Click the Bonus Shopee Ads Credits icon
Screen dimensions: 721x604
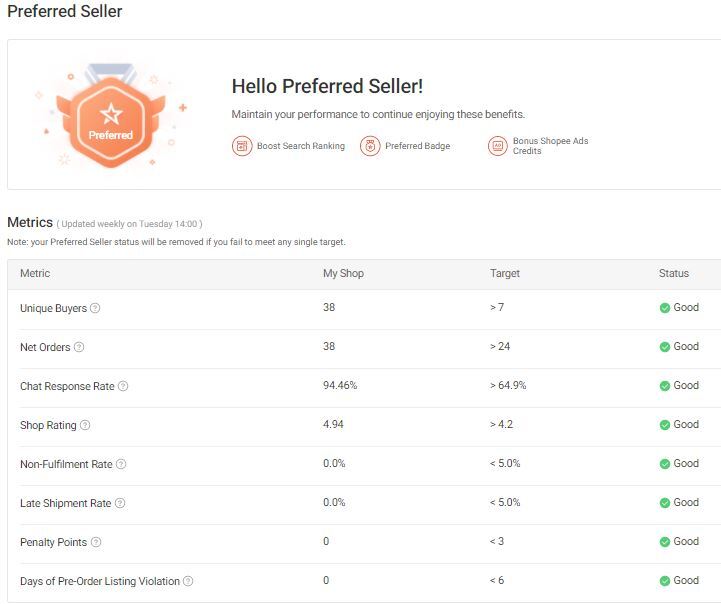(498, 146)
